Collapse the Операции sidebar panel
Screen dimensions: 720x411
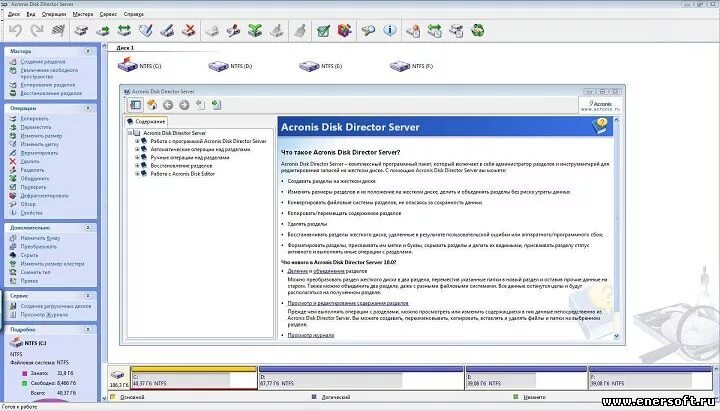(x=88, y=108)
